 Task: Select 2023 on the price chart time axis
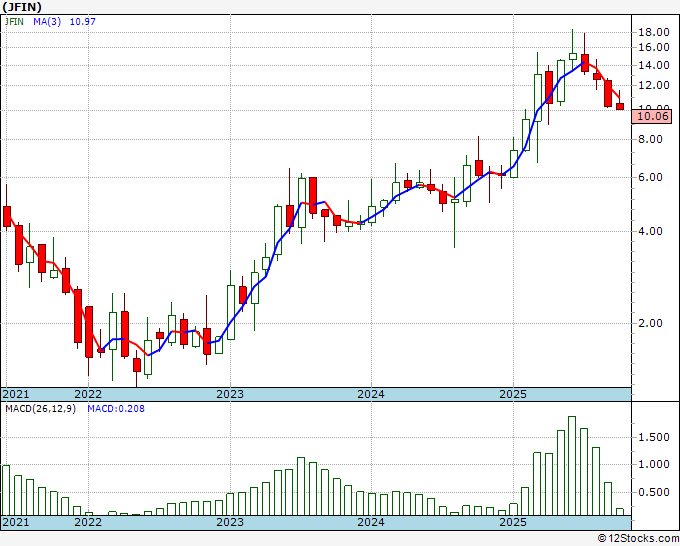[x=230, y=394]
